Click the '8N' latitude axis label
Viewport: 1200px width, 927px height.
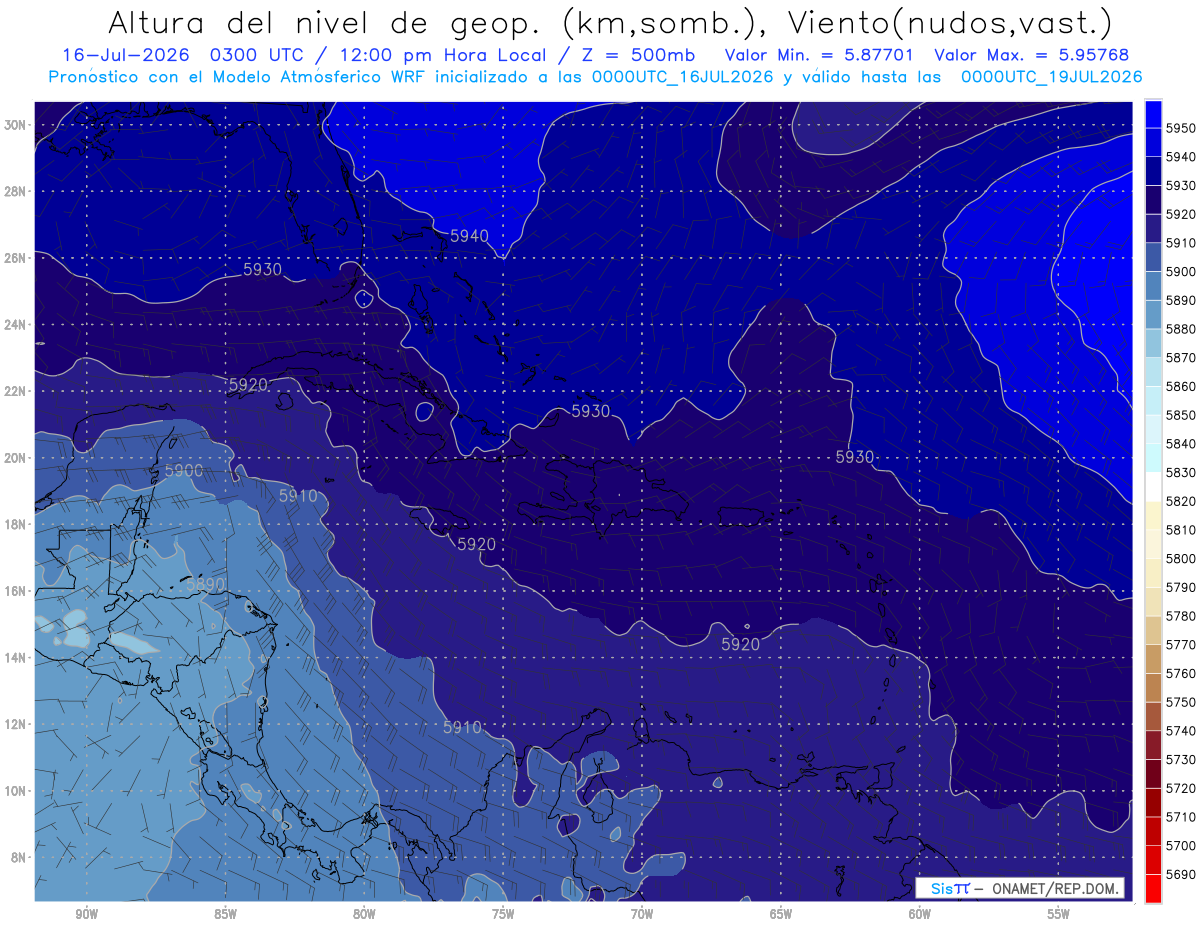pos(18,857)
